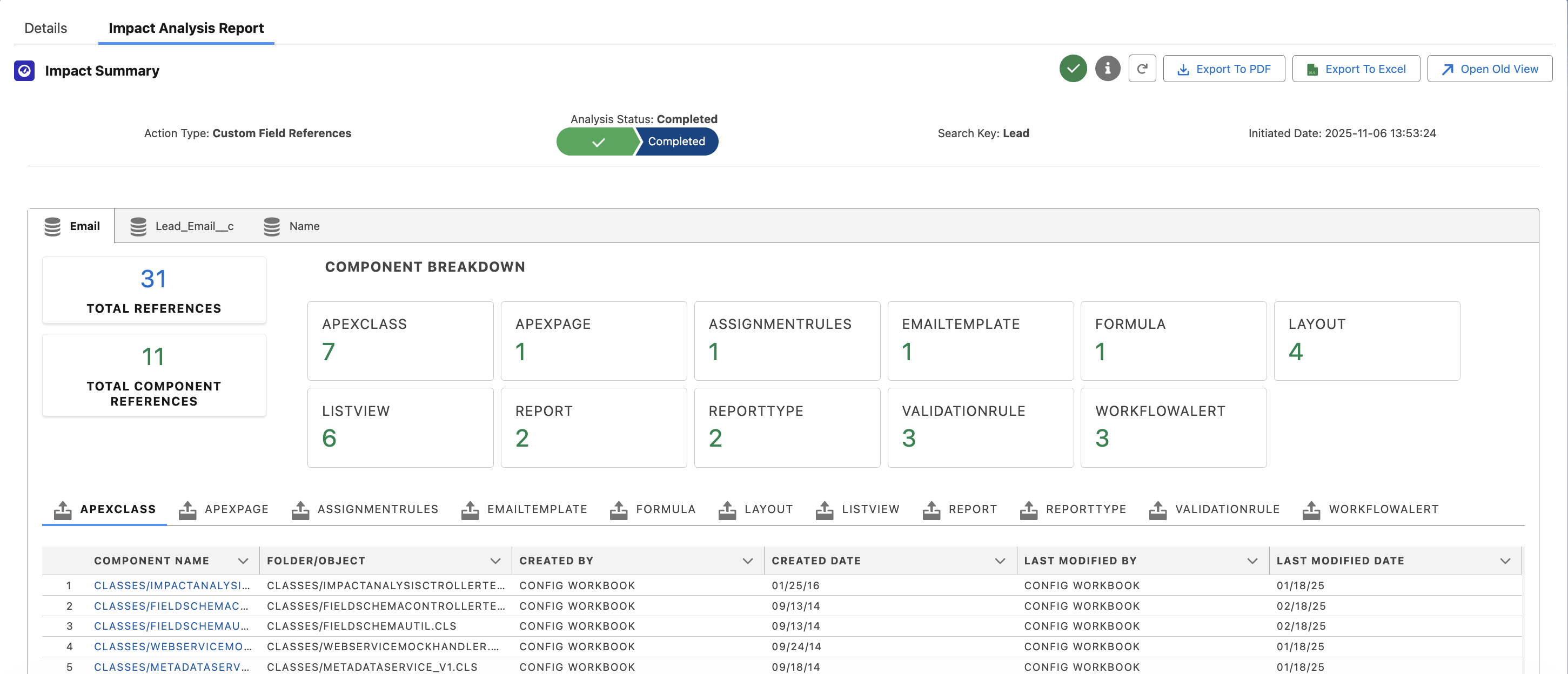Screen dimensions: 1568x674
Task: Click the Completed stage in progress path
Action: 675,141
